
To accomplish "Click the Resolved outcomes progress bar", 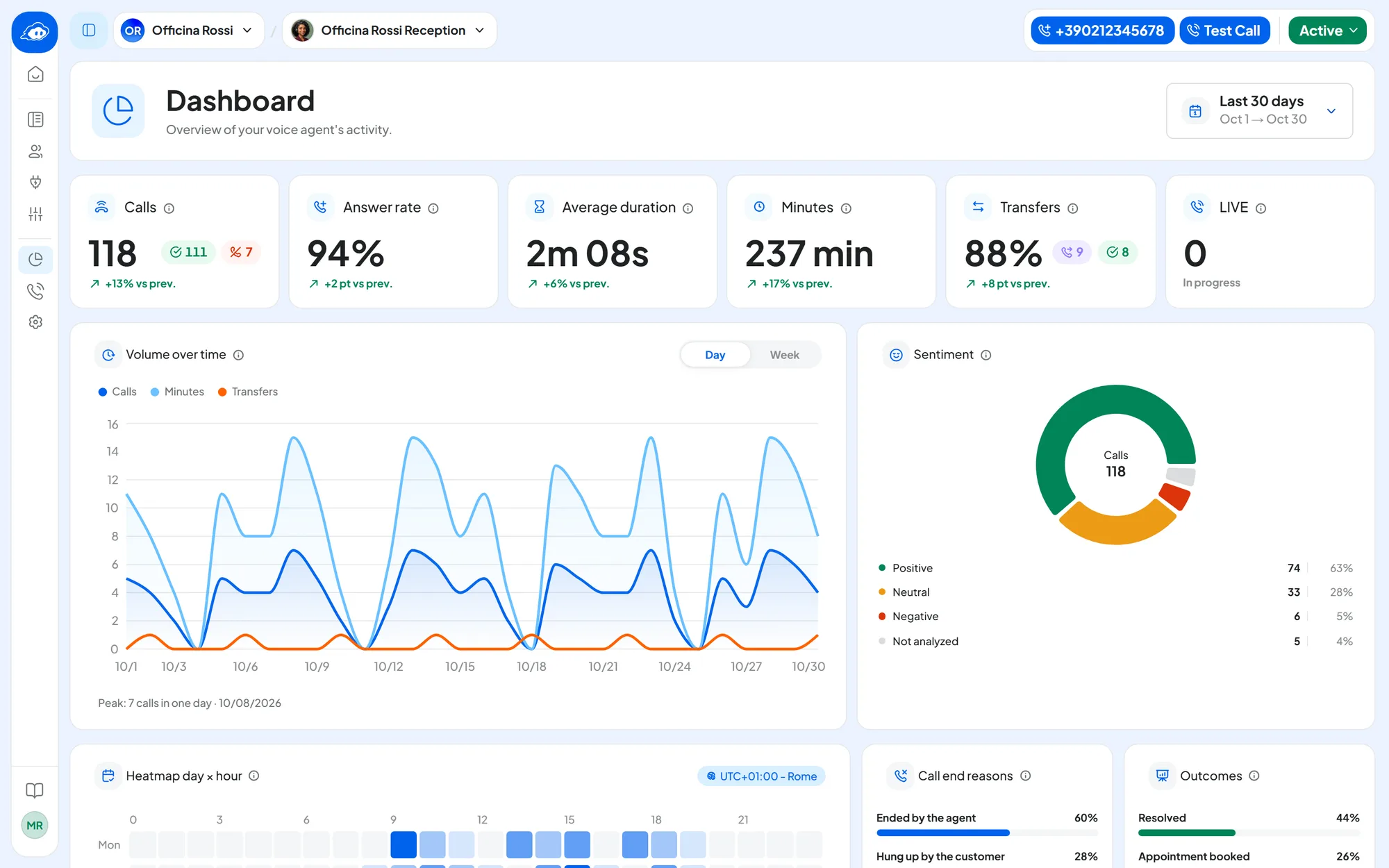I will (1249, 833).
